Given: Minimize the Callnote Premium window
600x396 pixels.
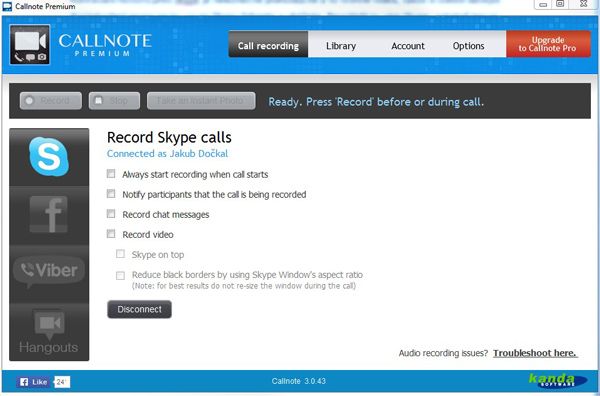Looking at the screenshot, I should point(543,4).
